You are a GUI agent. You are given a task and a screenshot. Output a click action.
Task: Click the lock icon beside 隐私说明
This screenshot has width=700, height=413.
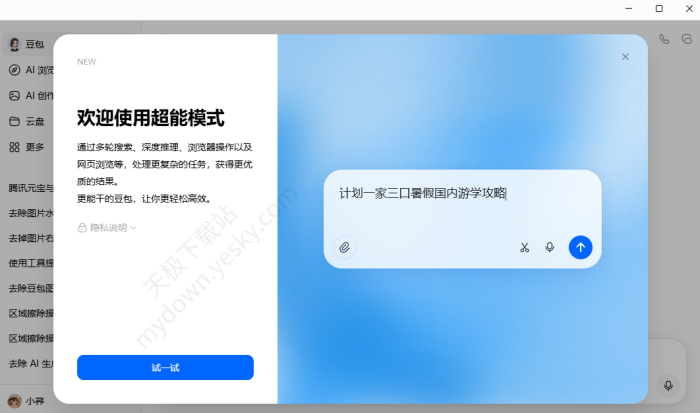coord(82,228)
